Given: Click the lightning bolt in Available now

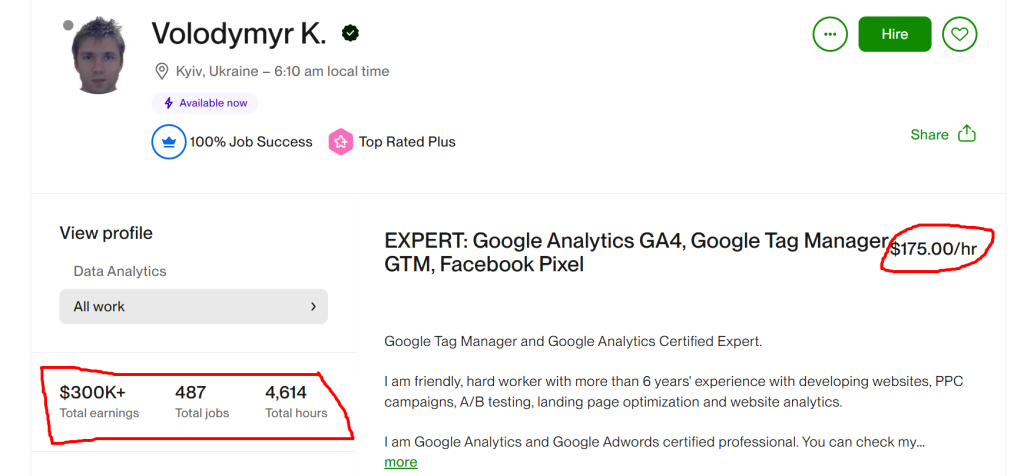Looking at the screenshot, I should click(x=168, y=103).
